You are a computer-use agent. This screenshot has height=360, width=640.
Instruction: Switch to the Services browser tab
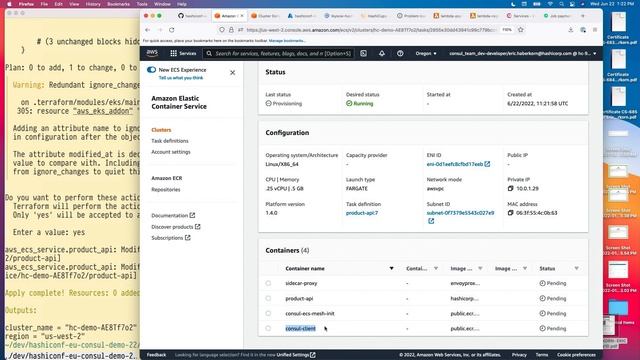coord(520,16)
